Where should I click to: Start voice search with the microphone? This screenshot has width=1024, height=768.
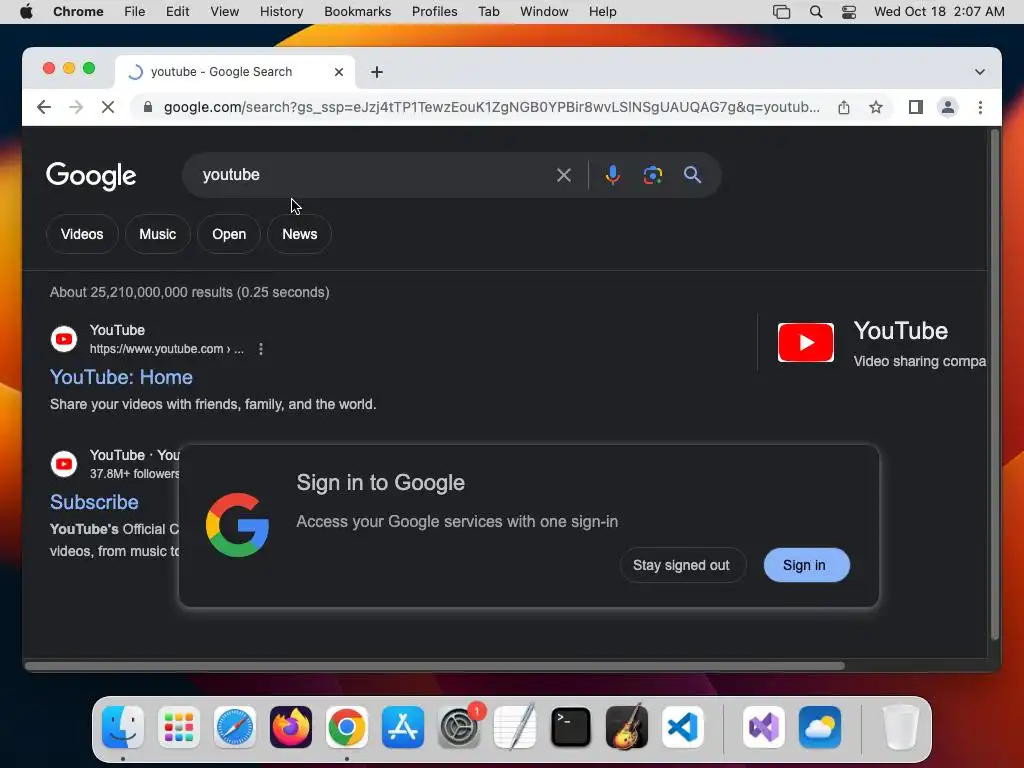pos(612,175)
